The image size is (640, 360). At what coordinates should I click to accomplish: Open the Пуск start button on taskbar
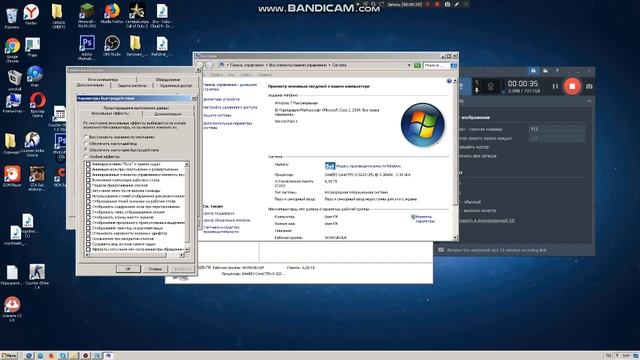pos(9,356)
